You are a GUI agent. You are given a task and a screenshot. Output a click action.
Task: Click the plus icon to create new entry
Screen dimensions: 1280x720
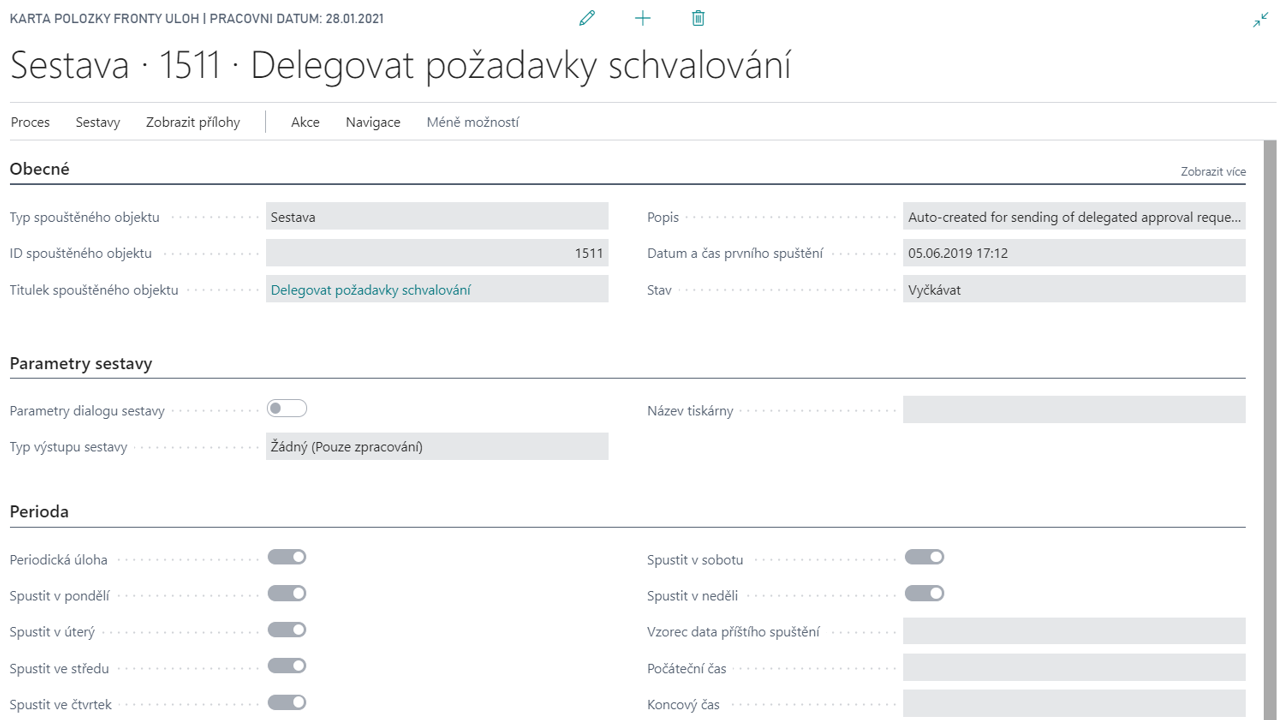click(x=642, y=17)
